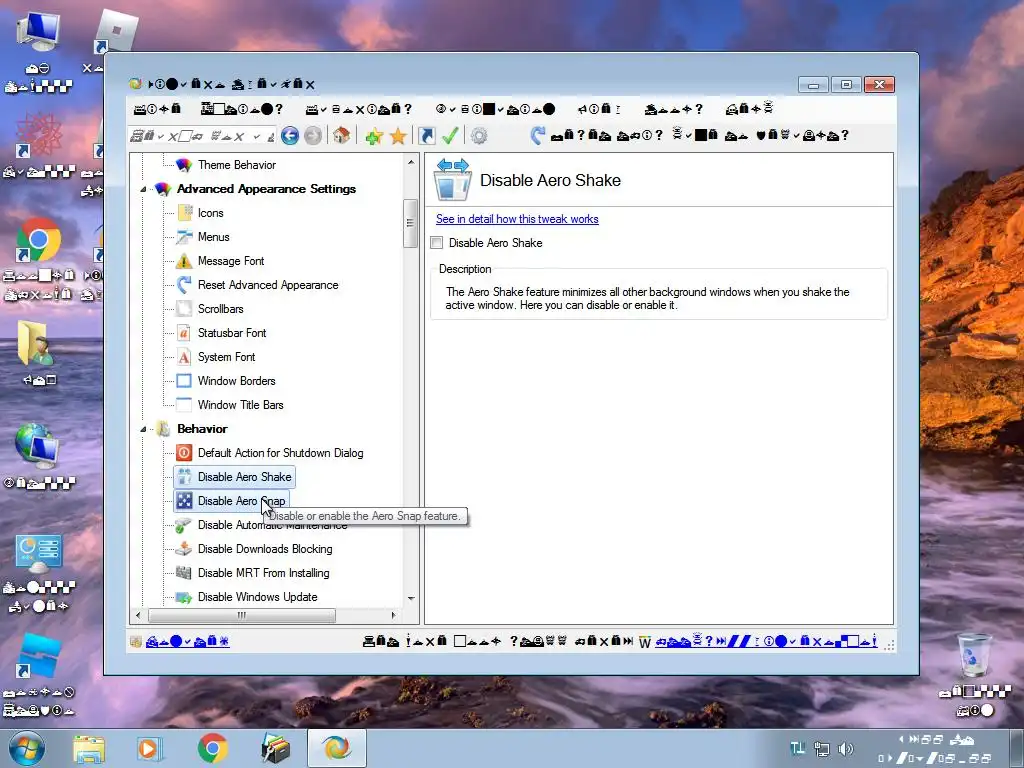Collapse the Behavior category triangle
1024x768 pixels.
(143, 429)
